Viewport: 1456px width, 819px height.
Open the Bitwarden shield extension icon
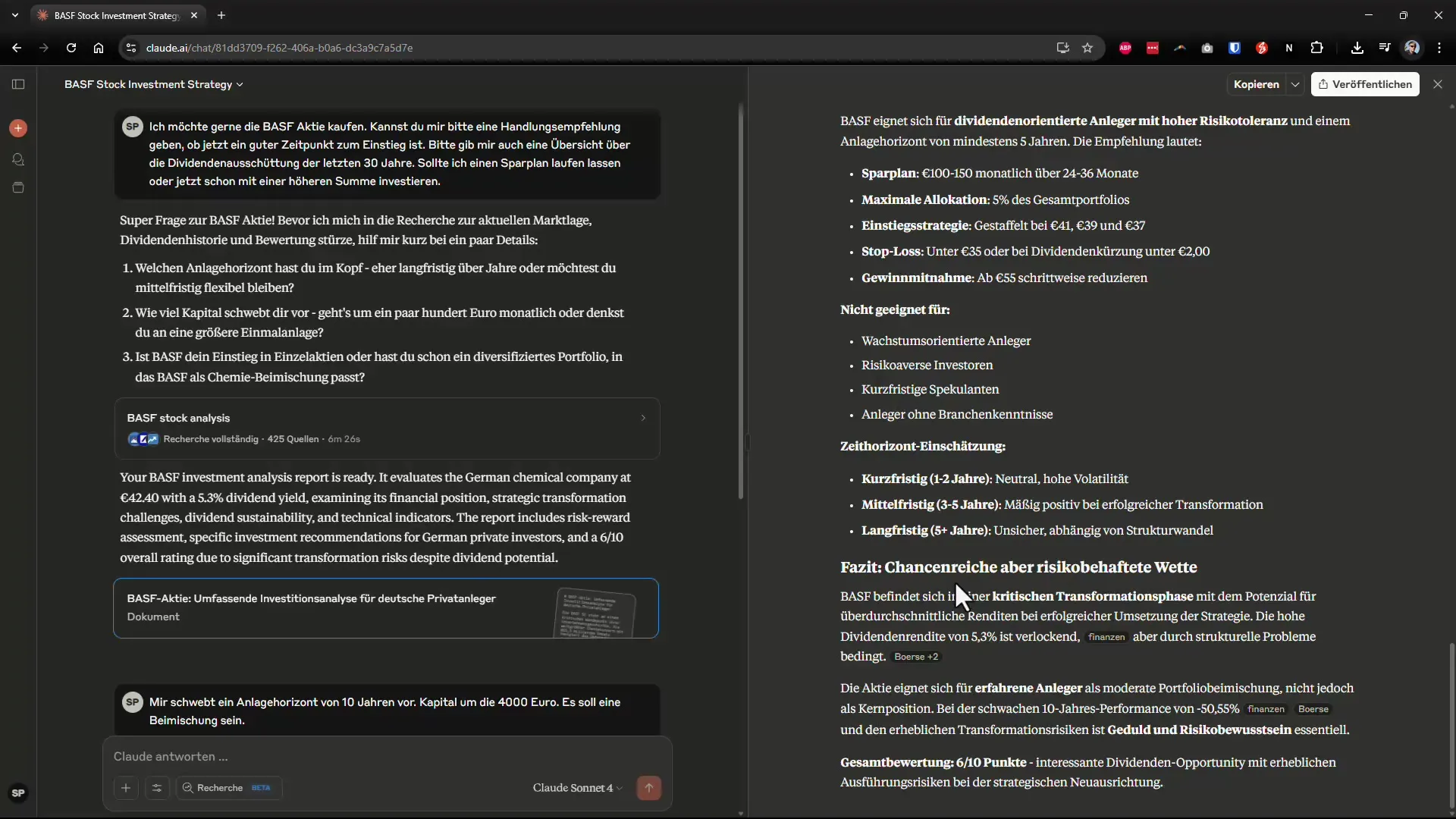pos(1235,48)
